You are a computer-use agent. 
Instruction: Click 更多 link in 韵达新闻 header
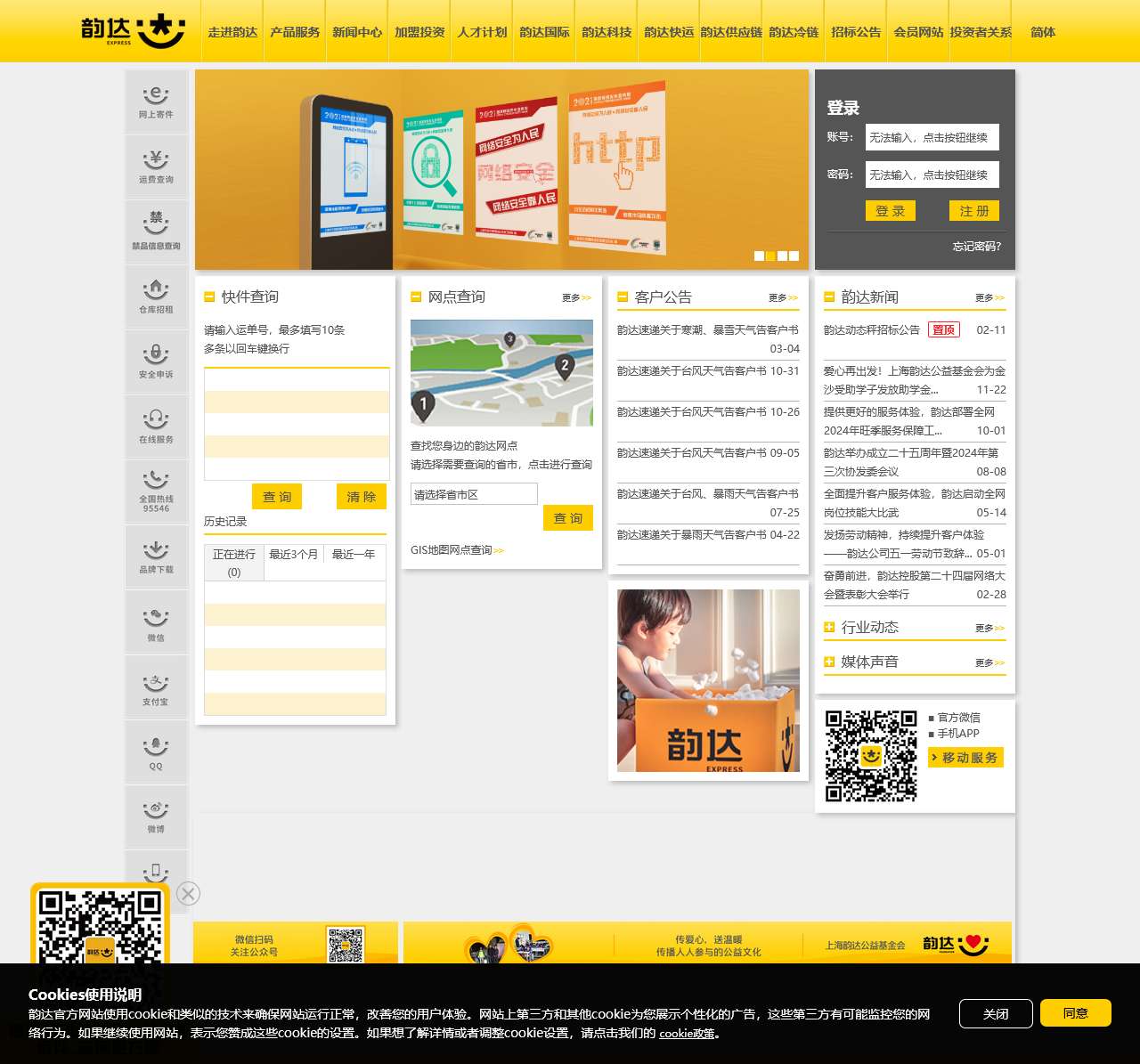(x=989, y=297)
